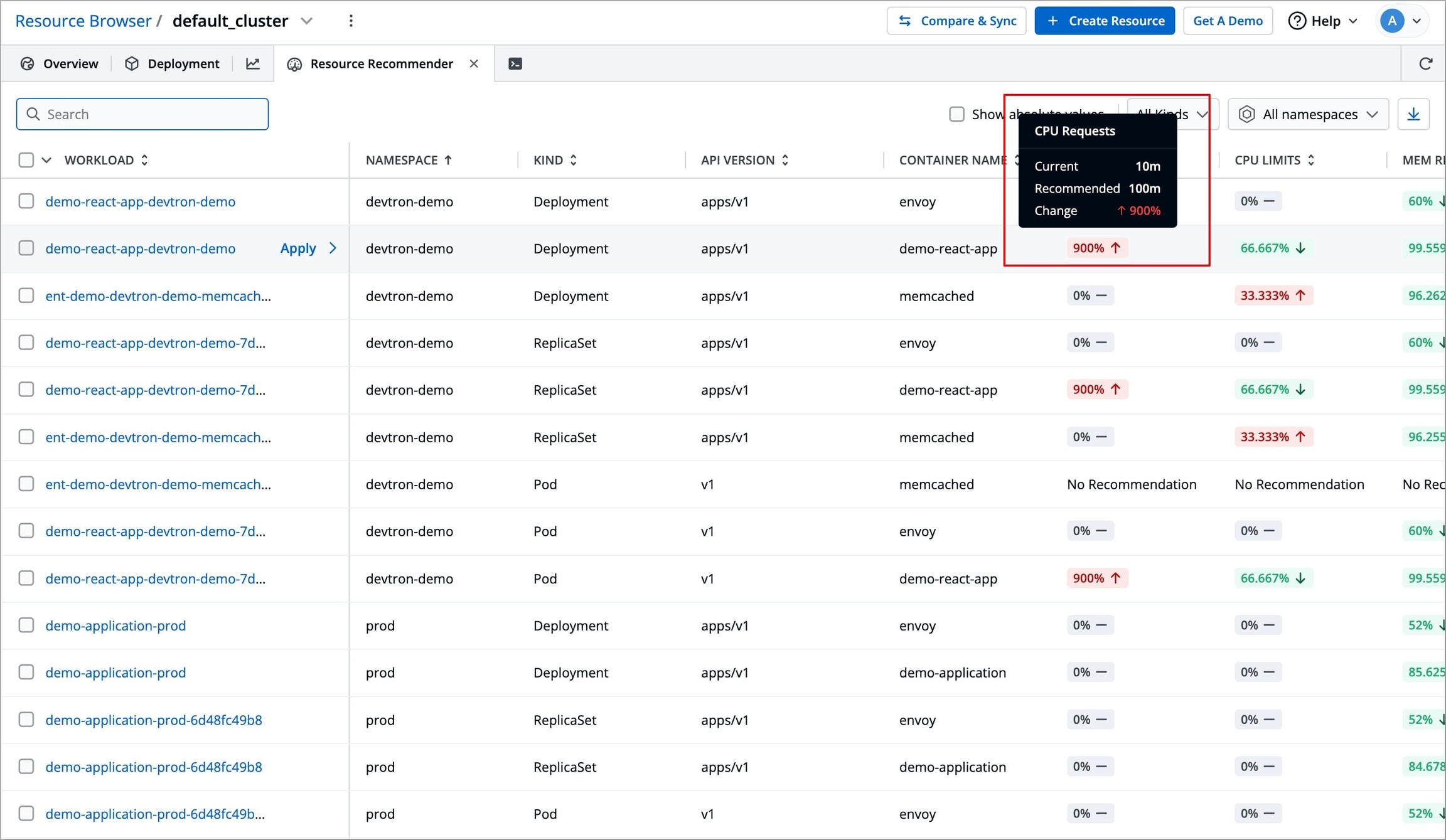Viewport: 1446px width, 840px height.
Task: Click Apply on demo-react-app-devtron-demo row
Action: tap(298, 248)
